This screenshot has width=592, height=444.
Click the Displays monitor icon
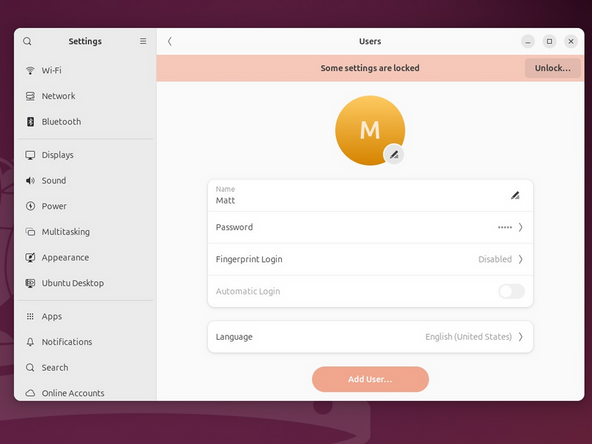point(30,155)
